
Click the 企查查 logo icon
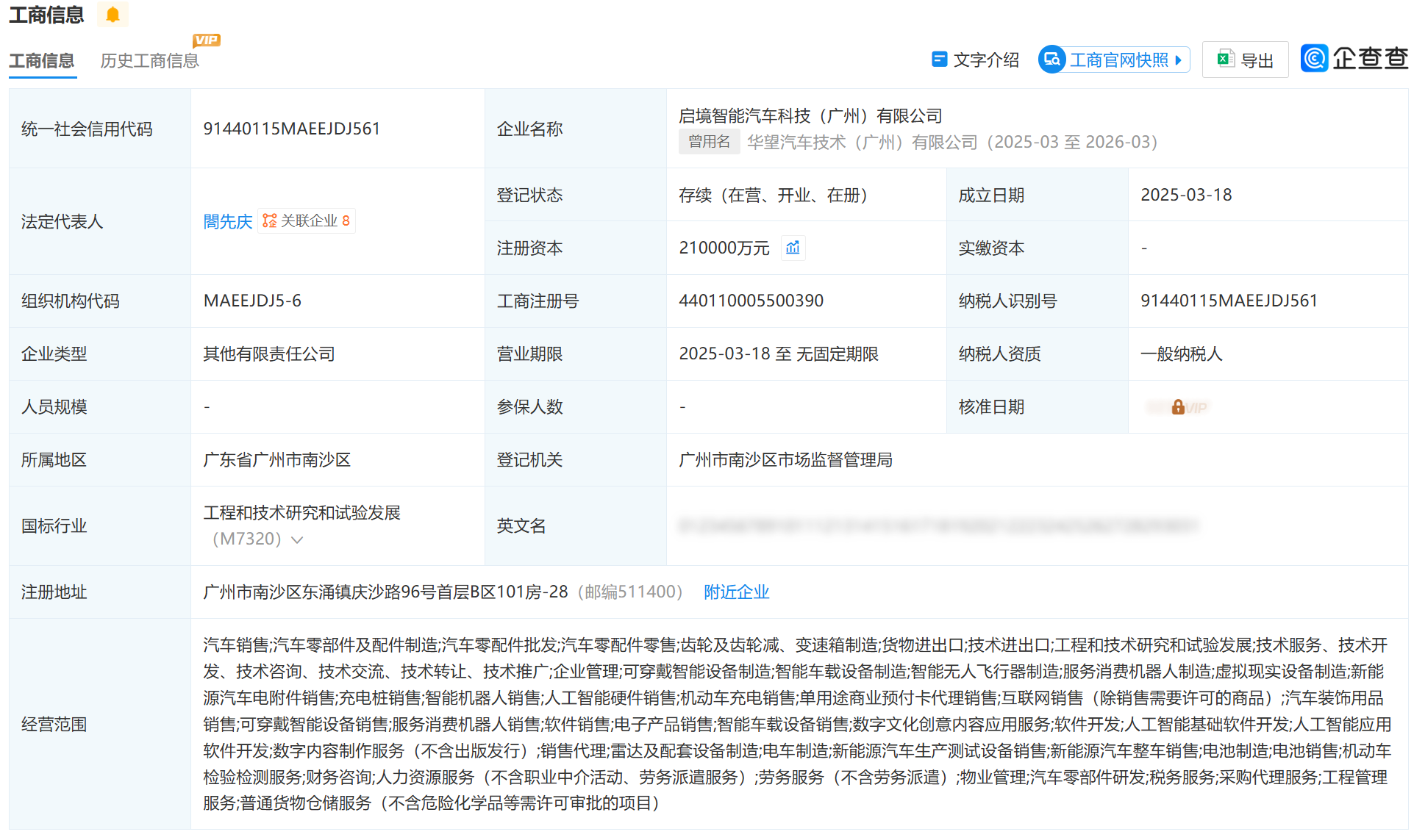[1315, 58]
